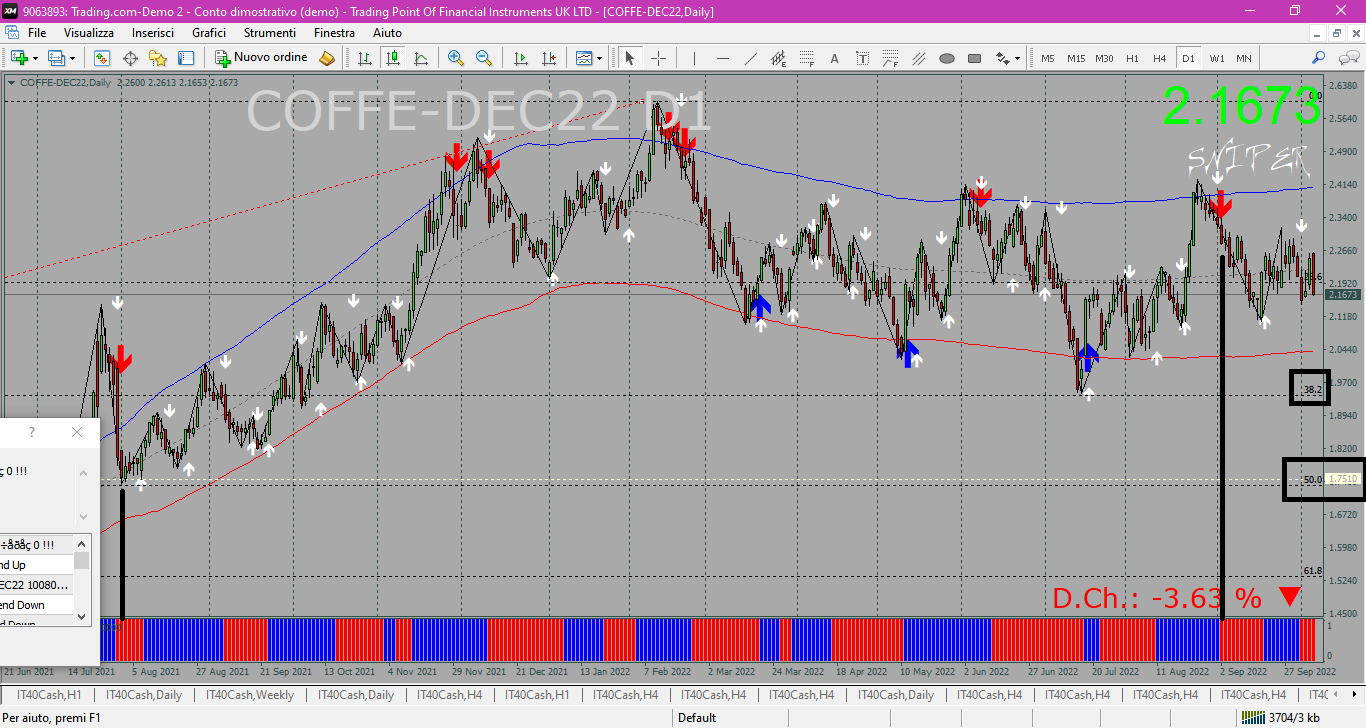Click the Nuovo ordine button
The image size is (1366, 728).
click(x=262, y=58)
